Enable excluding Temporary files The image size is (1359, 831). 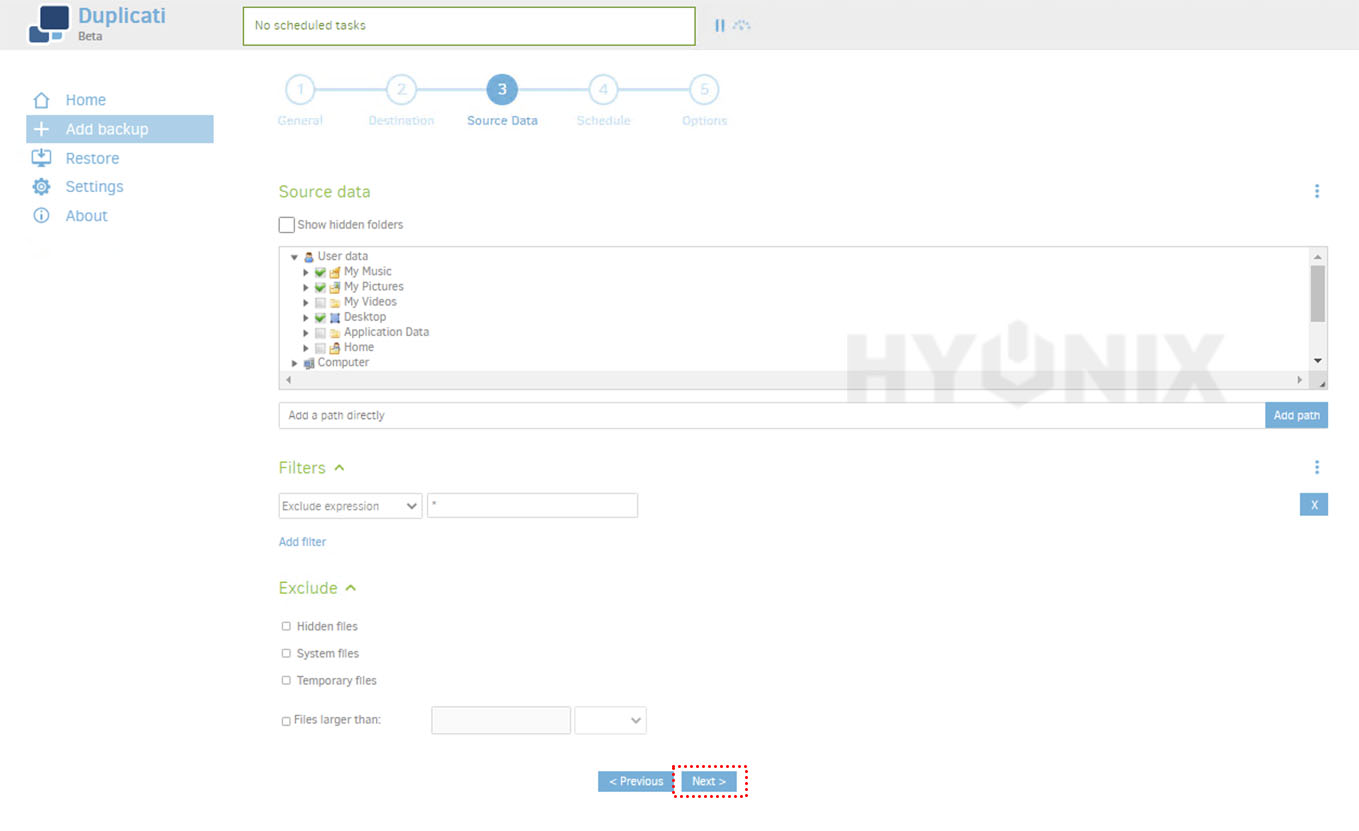[x=286, y=680]
